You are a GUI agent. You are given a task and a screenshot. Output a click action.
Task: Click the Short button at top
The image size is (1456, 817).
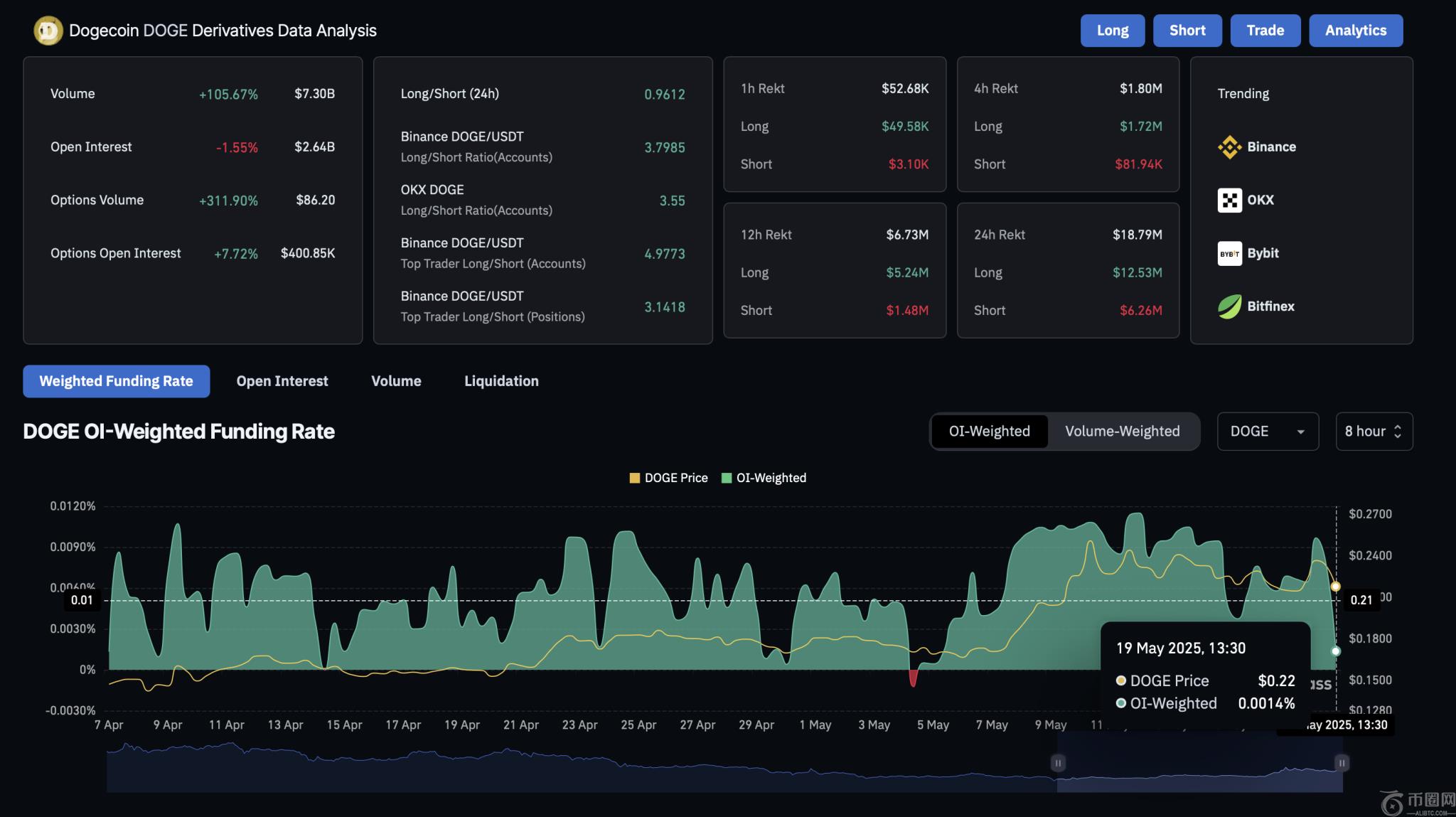tap(1187, 31)
